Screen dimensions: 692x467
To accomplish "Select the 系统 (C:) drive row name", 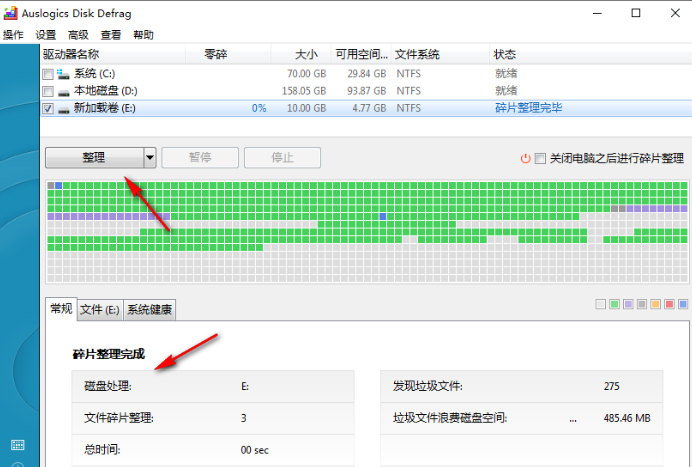I will [x=94, y=74].
